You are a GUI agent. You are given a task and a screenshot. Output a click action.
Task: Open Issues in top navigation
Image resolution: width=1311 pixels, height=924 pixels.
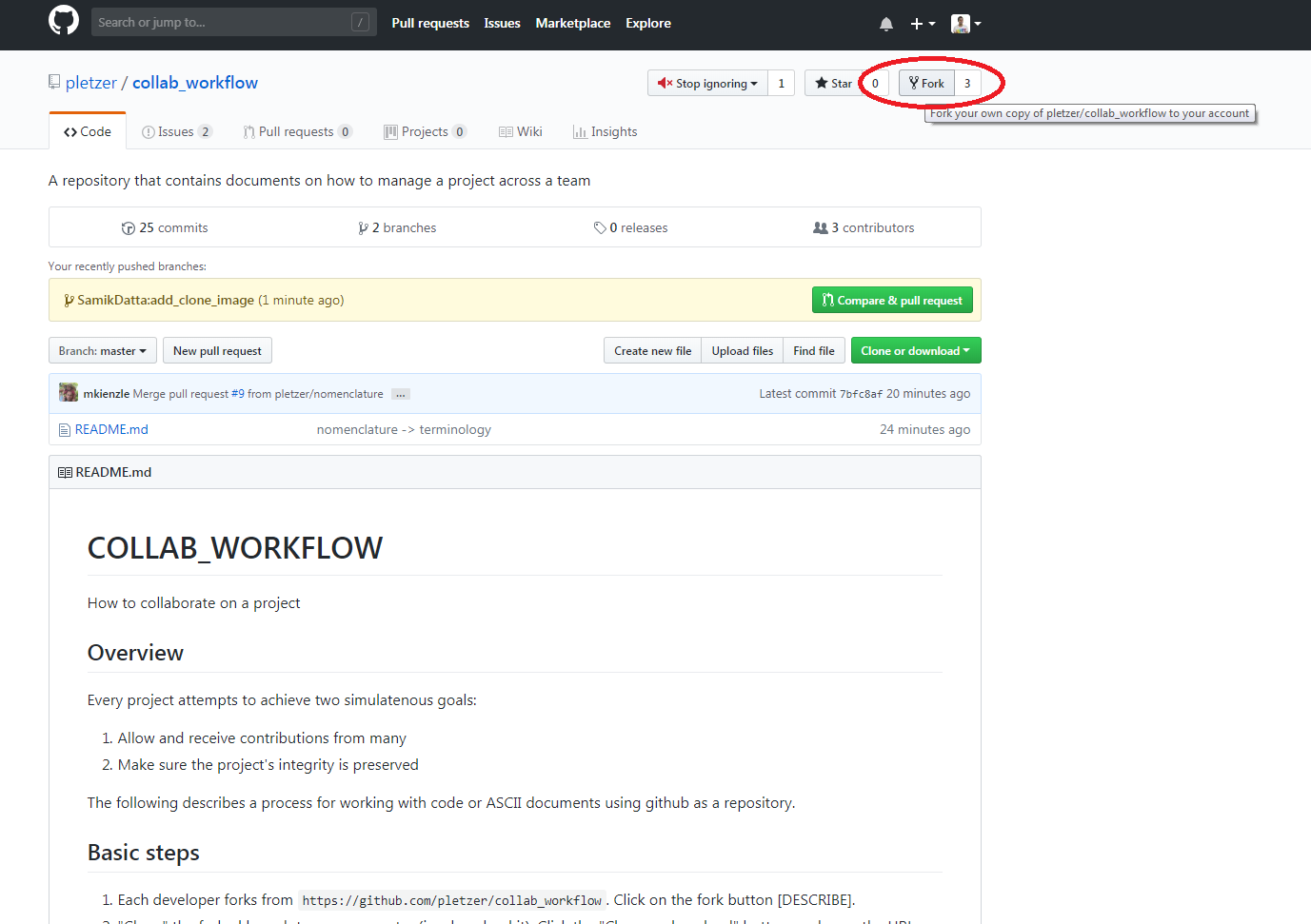(x=502, y=23)
